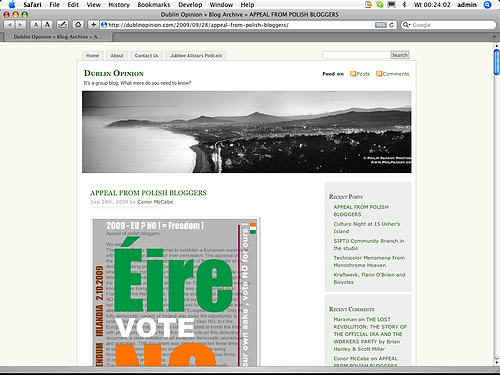
Task: Click the reload page icon in address bar
Action: tap(392, 25)
